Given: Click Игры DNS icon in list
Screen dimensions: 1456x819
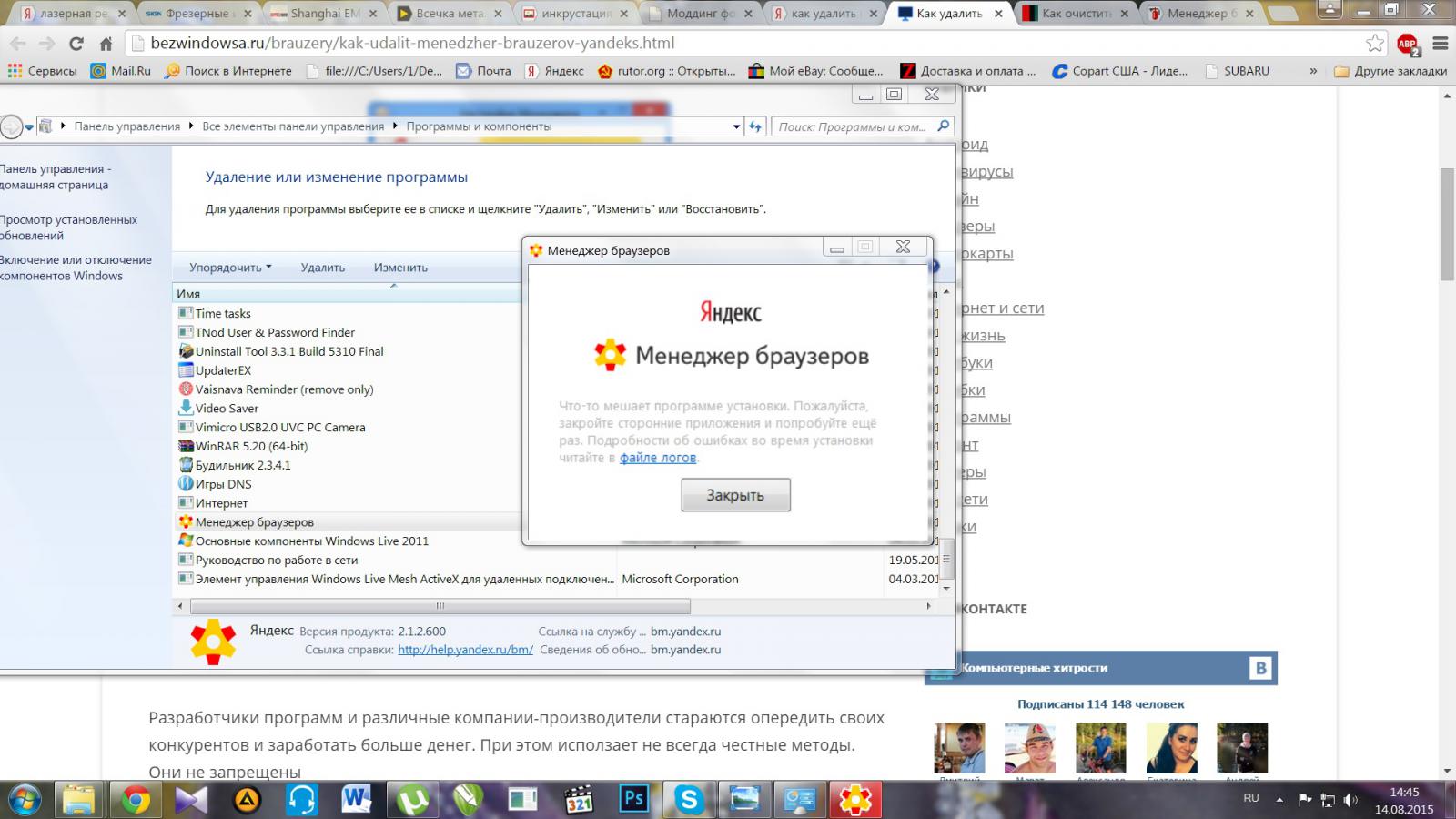Looking at the screenshot, I should tap(186, 484).
